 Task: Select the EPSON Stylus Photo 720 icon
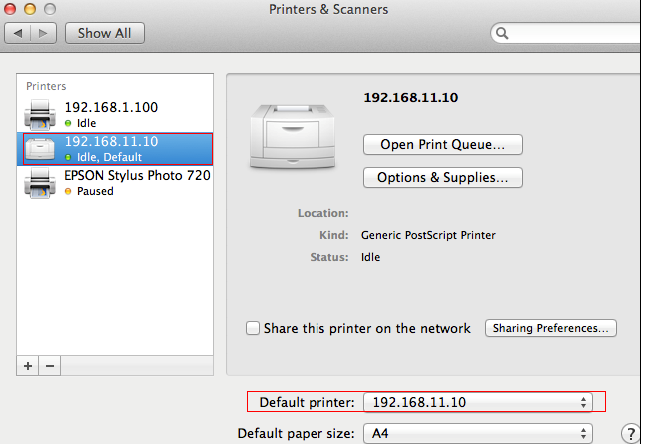pyautogui.click(x=40, y=183)
